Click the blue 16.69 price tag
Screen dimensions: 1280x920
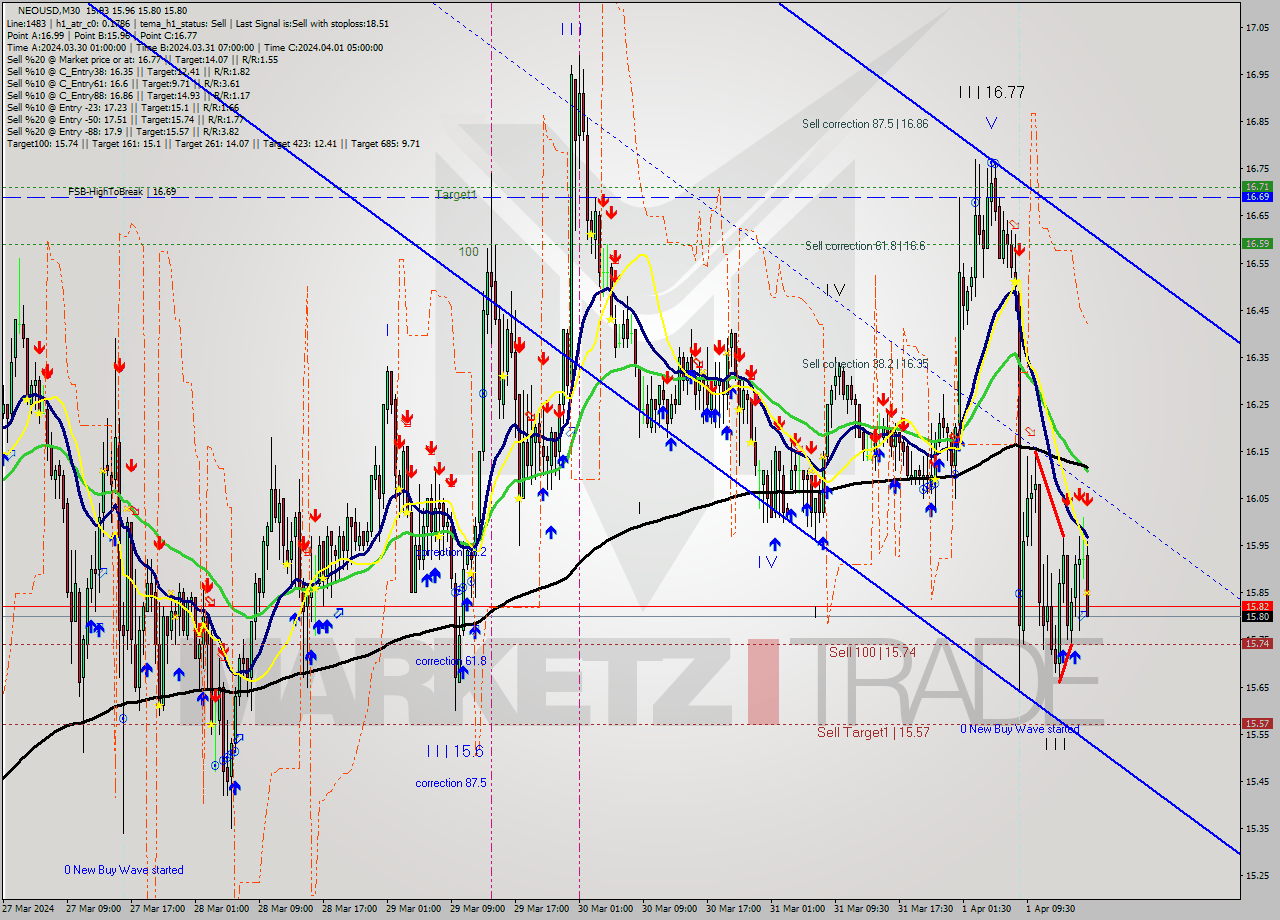click(1256, 197)
